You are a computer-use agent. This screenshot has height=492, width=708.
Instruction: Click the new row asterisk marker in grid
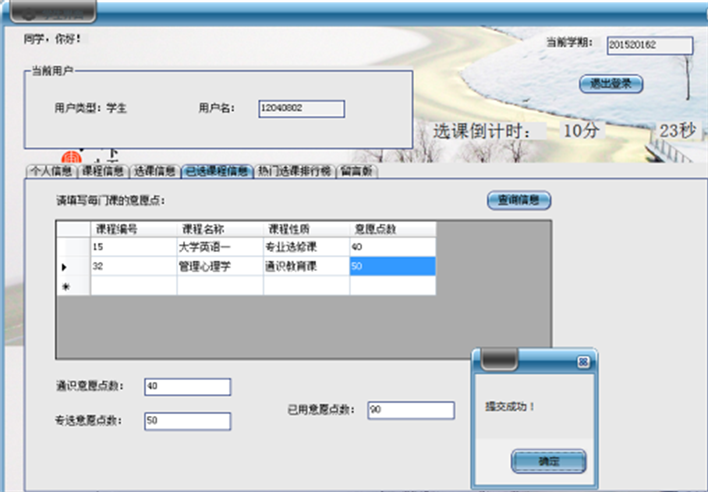pyautogui.click(x=72, y=286)
